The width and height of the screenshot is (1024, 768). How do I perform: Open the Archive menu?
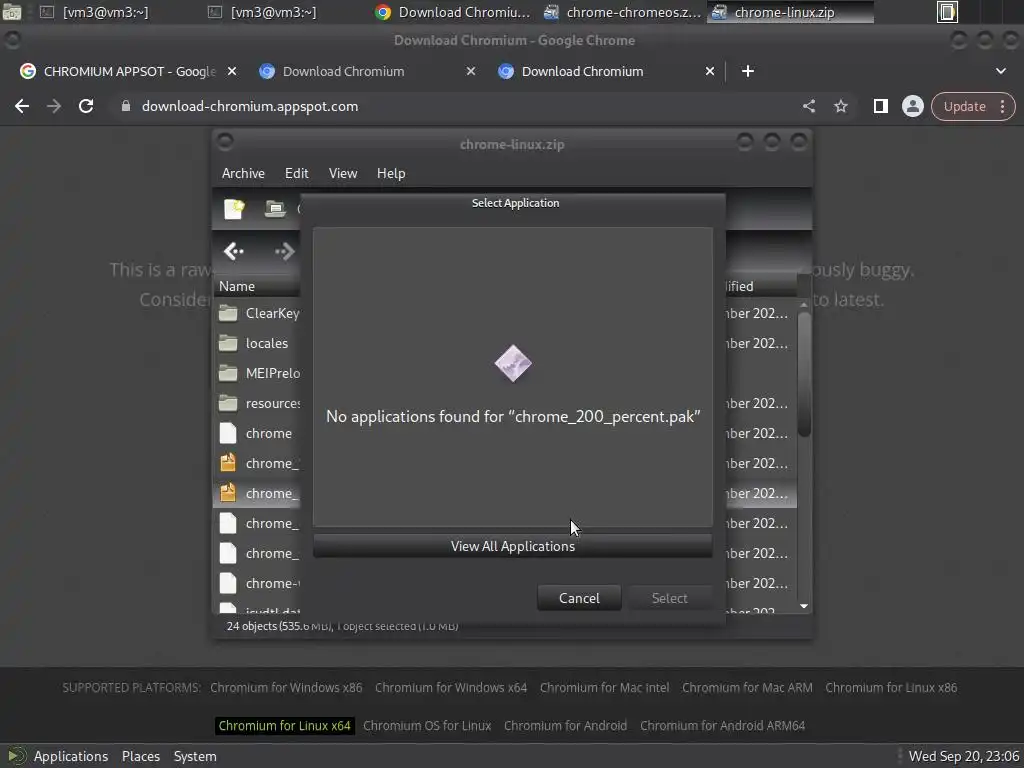pos(243,173)
